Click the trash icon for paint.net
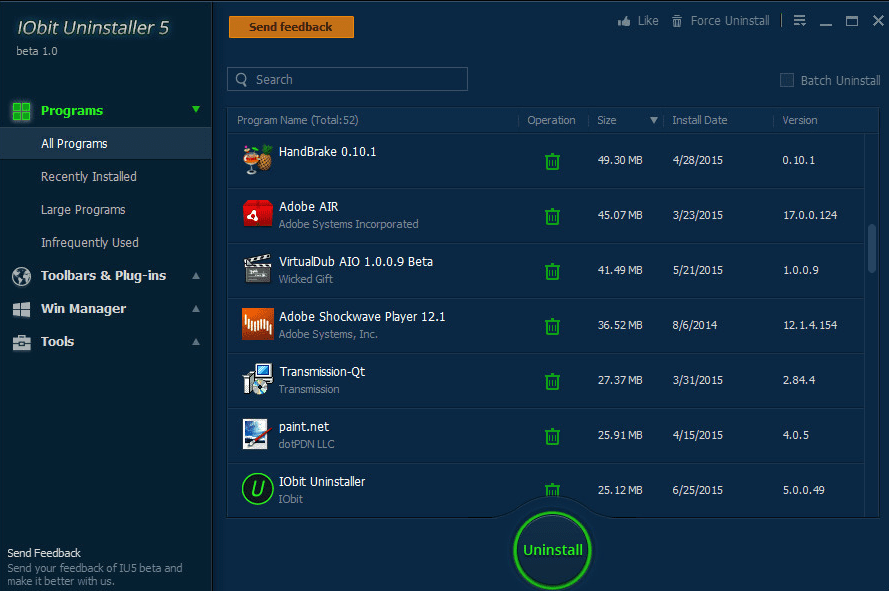The width and height of the screenshot is (889, 591). (x=552, y=437)
